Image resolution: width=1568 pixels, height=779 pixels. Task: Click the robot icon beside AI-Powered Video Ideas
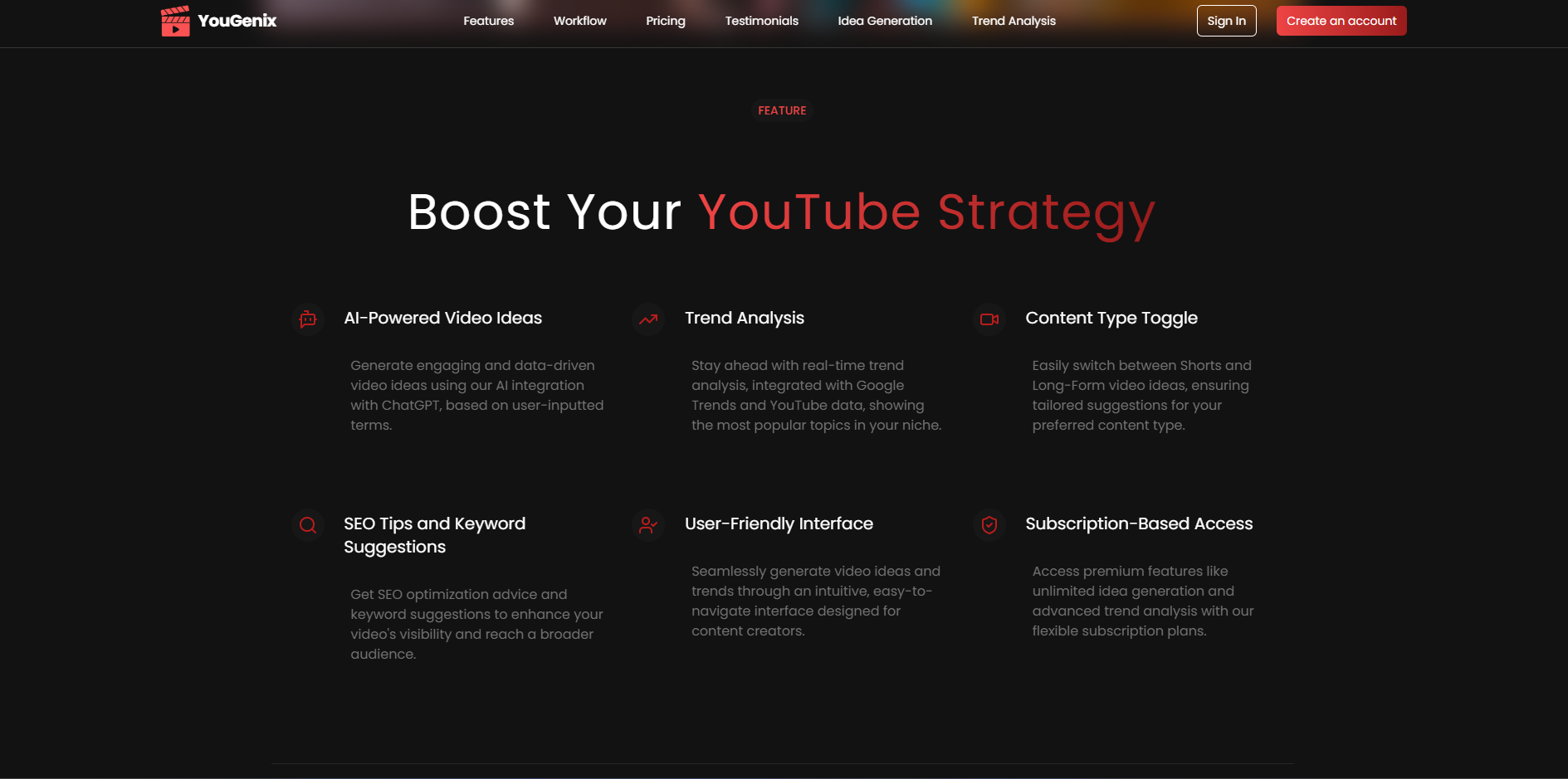click(x=308, y=319)
